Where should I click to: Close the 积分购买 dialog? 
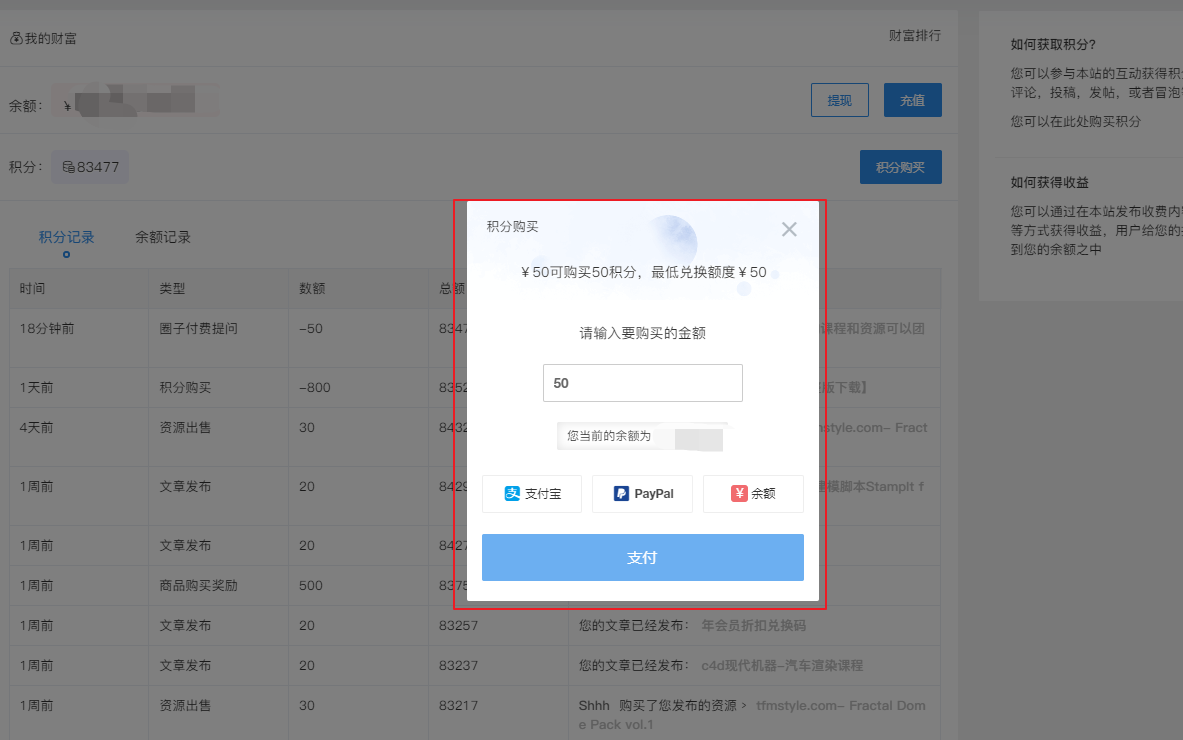click(789, 229)
